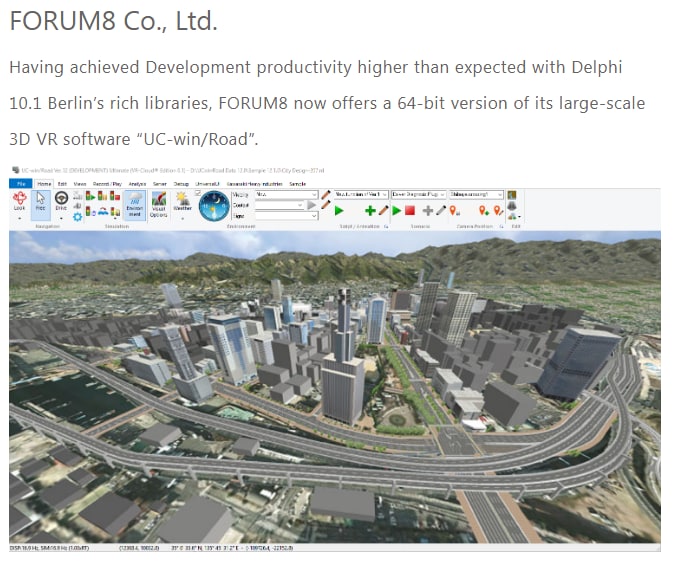Add a new script with green plus
Image resolution: width=685 pixels, height=574 pixels.
click(370, 211)
